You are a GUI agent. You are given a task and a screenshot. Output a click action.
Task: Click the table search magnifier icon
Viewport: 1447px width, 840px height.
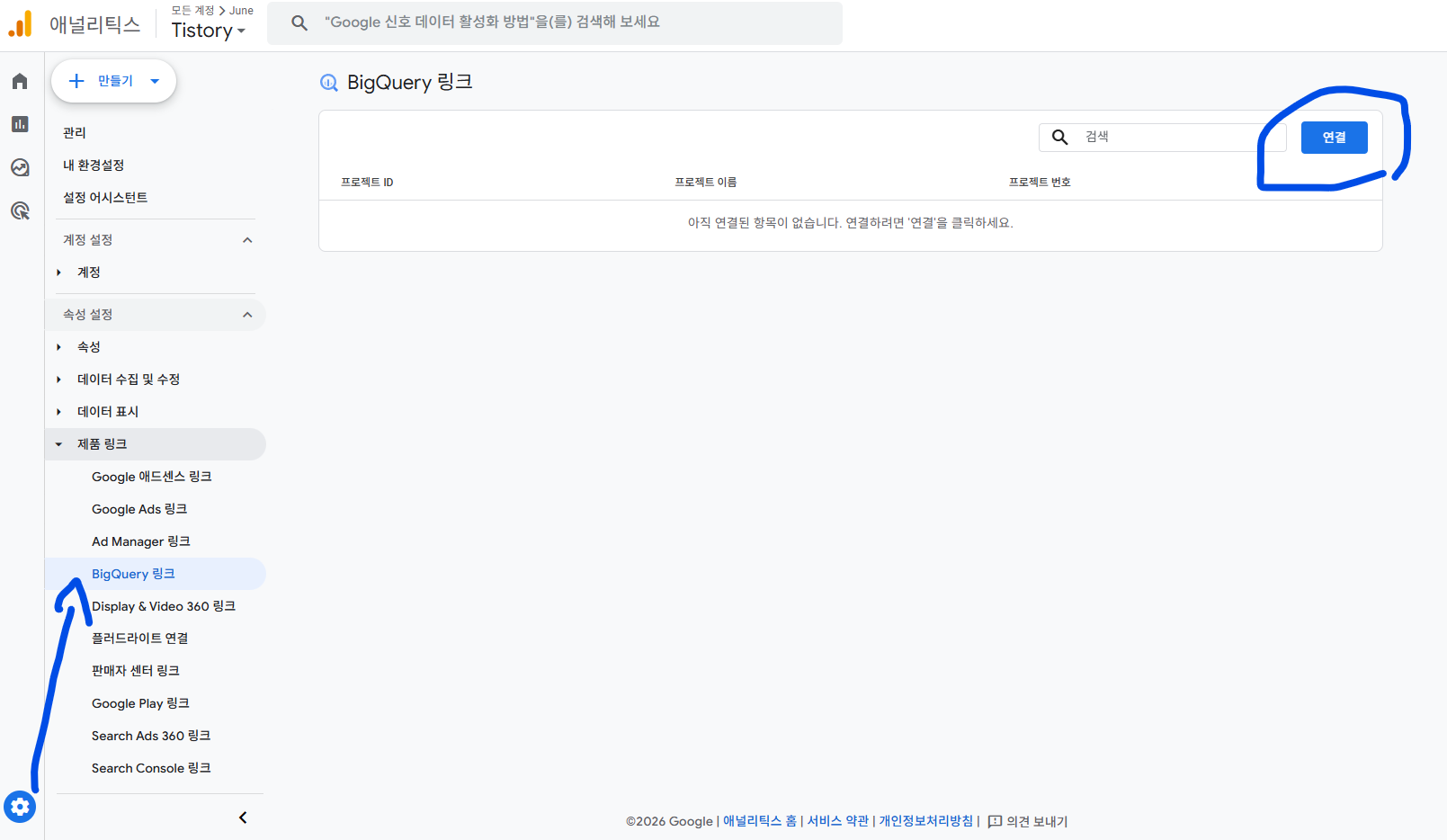1060,137
